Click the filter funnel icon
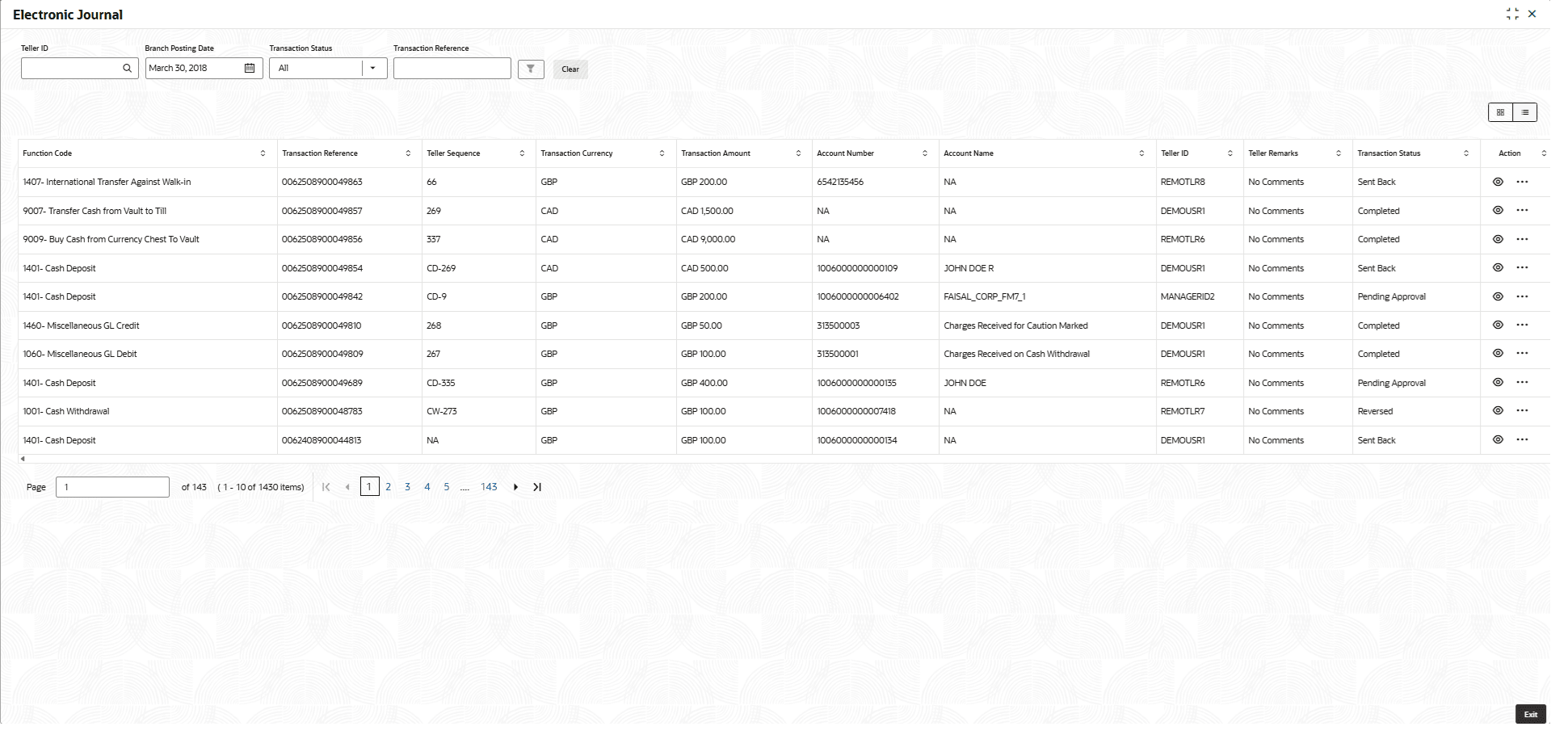Screen dimensions: 1568x735 [531, 69]
